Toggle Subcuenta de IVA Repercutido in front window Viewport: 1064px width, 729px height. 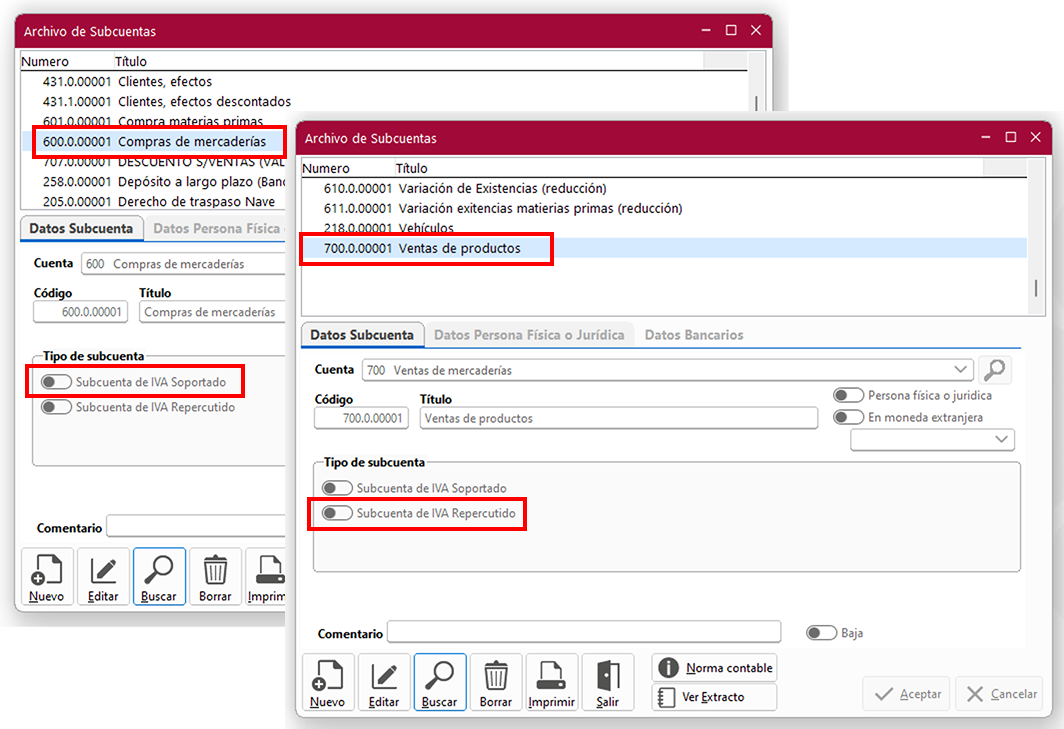tap(337, 513)
